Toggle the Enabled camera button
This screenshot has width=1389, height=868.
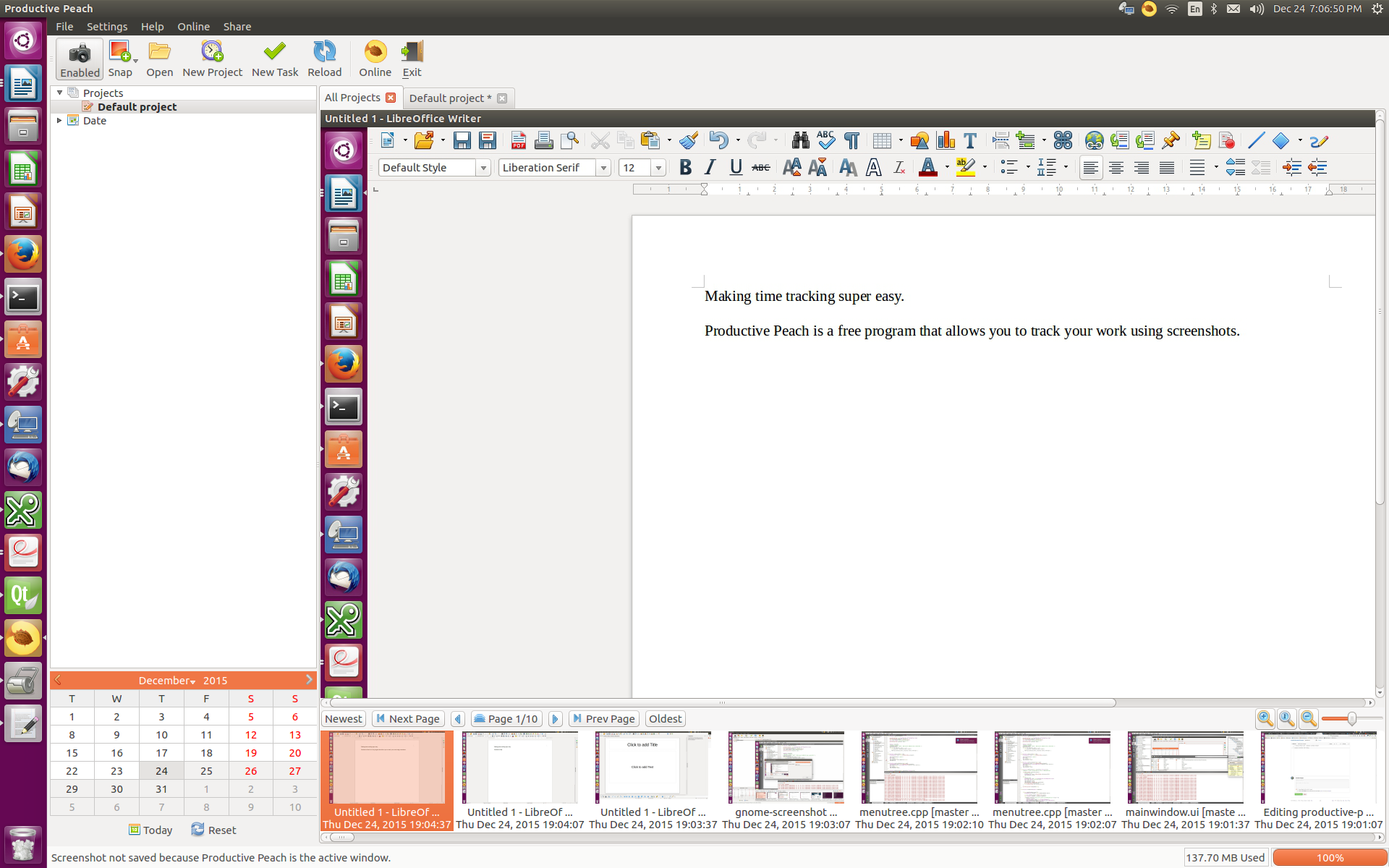click(80, 59)
